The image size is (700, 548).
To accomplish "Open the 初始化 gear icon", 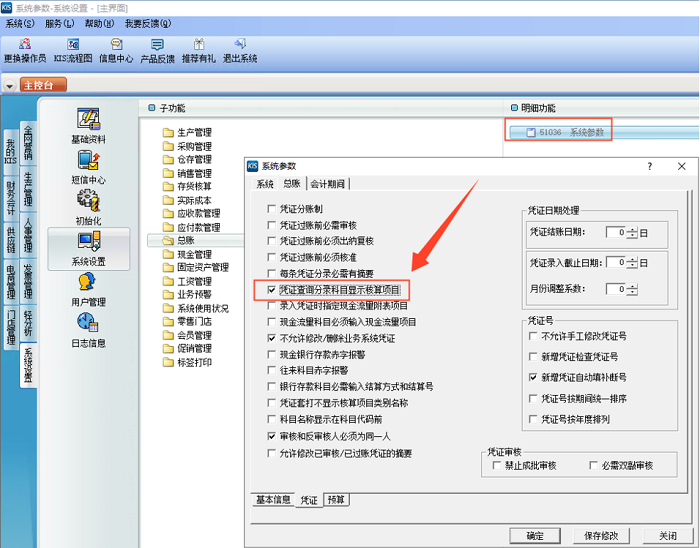I will pyautogui.click(x=88, y=200).
